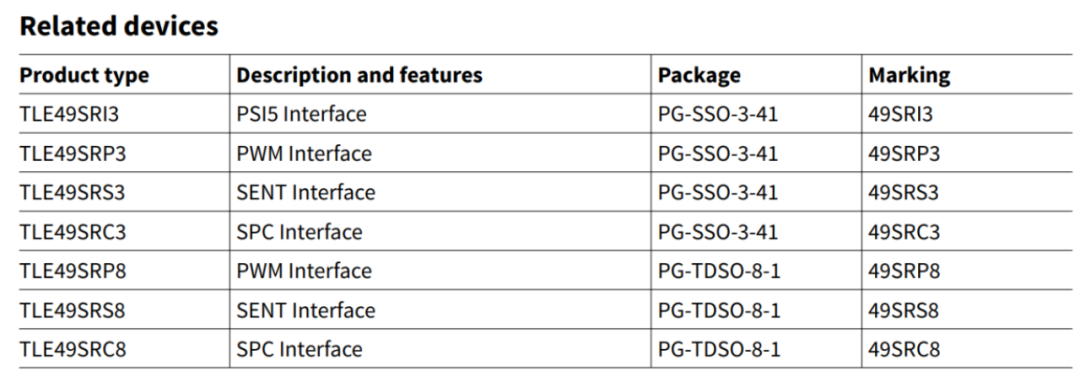Viewport: 1080px width, 371px height.
Task: Select marking cell 49SRP3
Action: coord(904,153)
